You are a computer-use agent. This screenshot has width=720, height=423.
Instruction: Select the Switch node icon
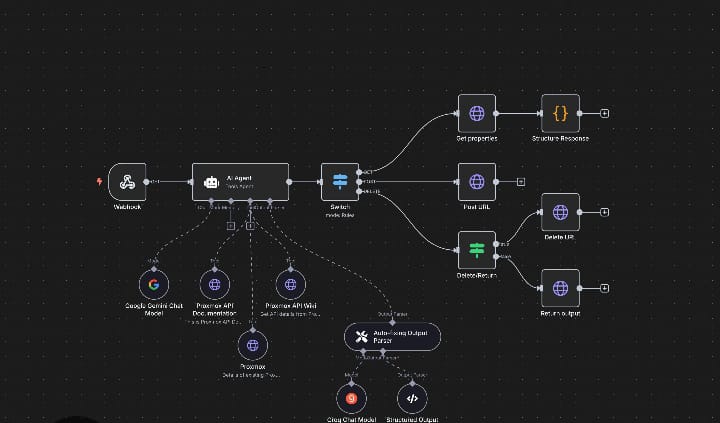340,182
